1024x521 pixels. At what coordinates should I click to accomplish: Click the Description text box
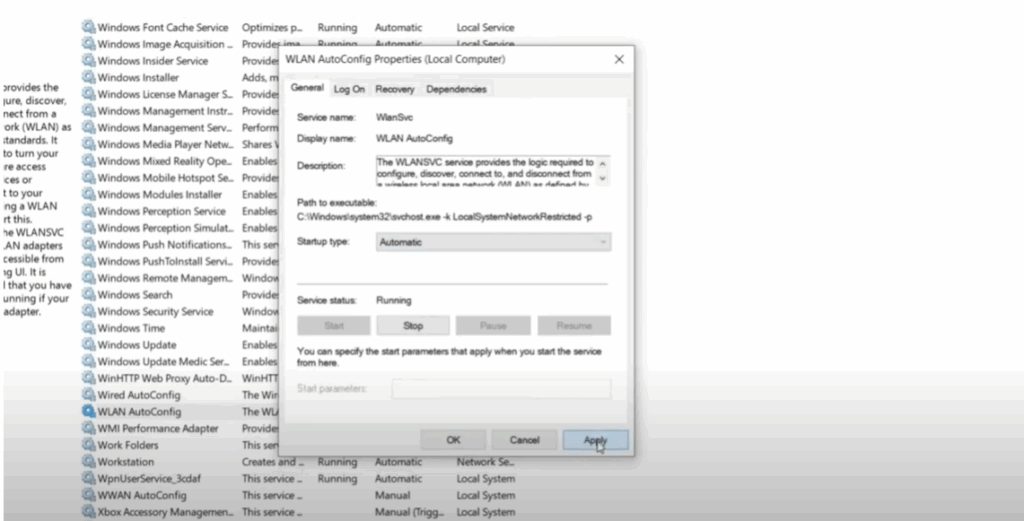pyautogui.click(x=487, y=172)
